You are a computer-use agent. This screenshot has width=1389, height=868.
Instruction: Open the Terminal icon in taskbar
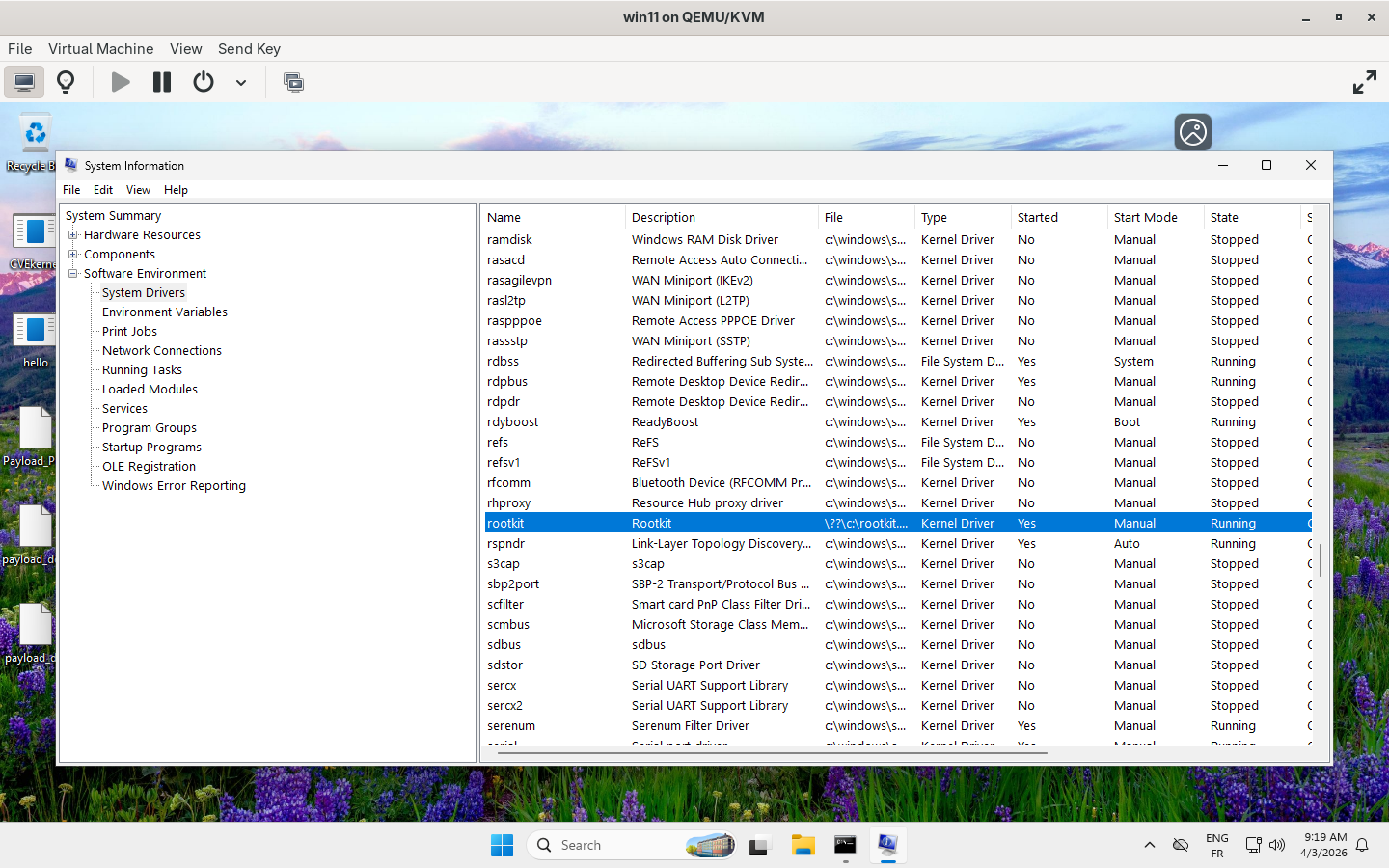click(845, 845)
